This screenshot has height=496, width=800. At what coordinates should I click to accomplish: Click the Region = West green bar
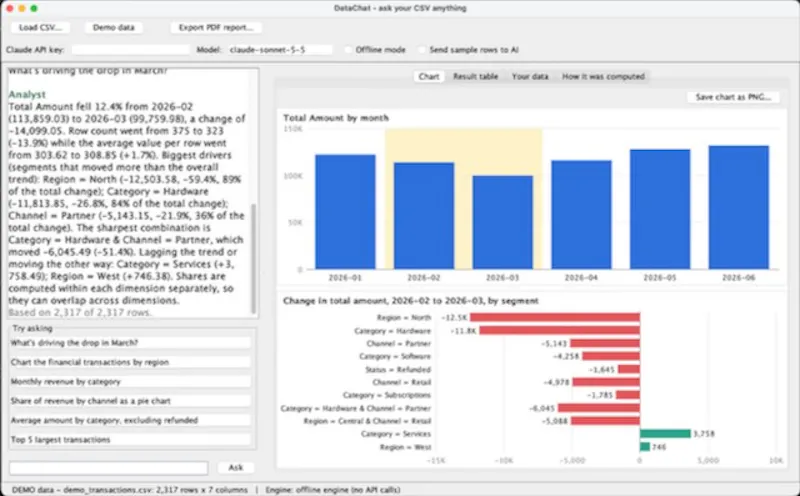coord(645,447)
